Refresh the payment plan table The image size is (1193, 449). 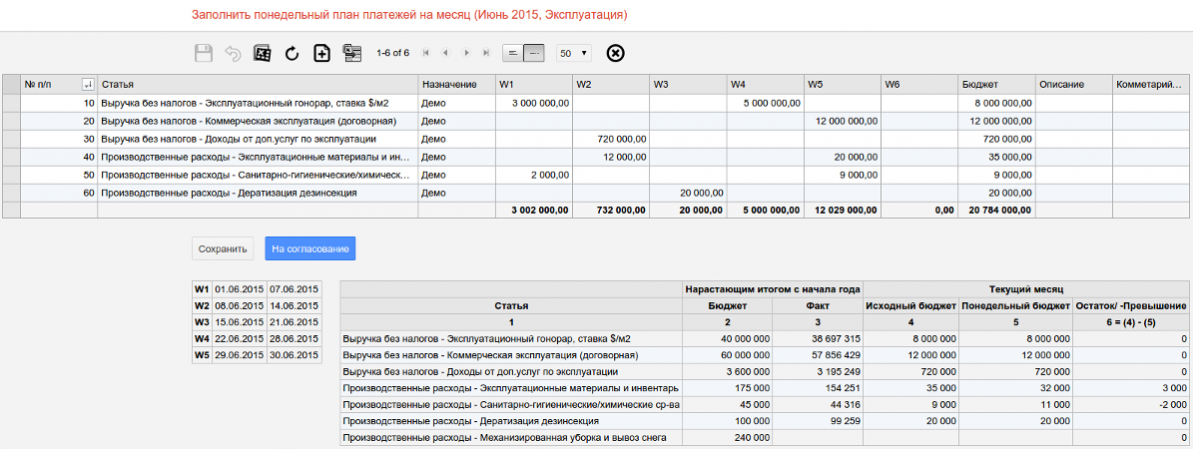coord(292,53)
